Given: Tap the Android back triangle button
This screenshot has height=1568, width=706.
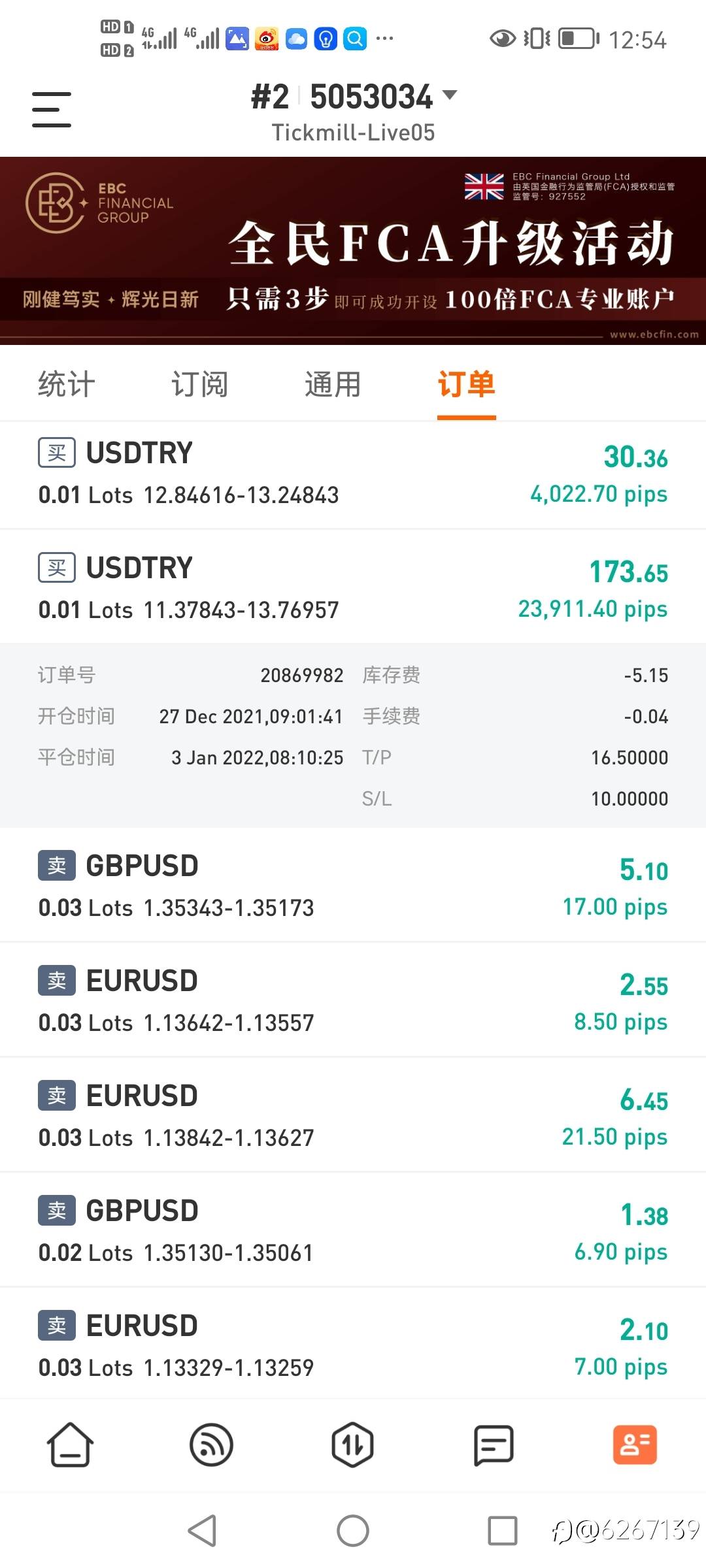Looking at the screenshot, I should (203, 1530).
